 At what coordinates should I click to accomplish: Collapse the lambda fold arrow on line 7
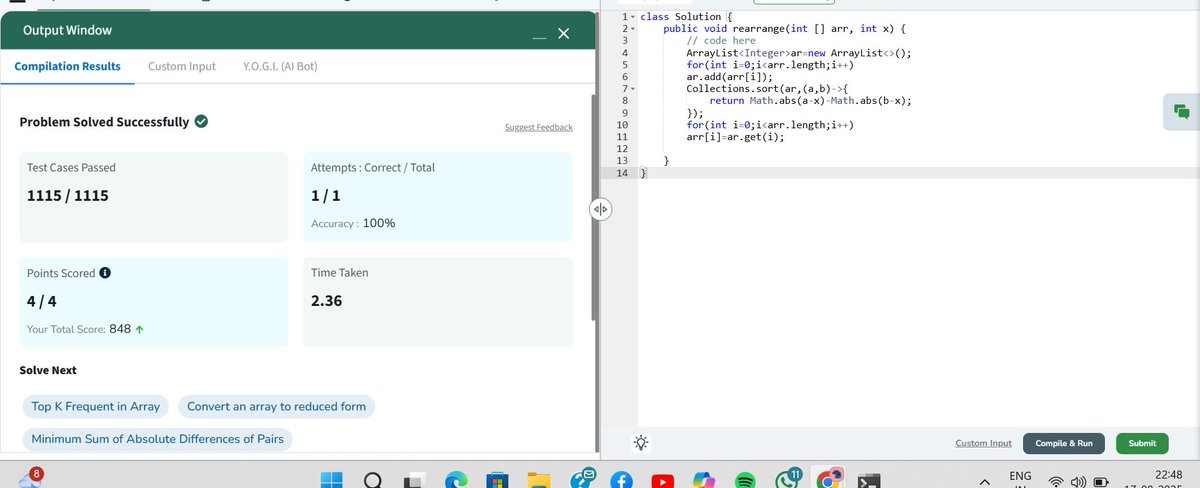[x=633, y=89]
